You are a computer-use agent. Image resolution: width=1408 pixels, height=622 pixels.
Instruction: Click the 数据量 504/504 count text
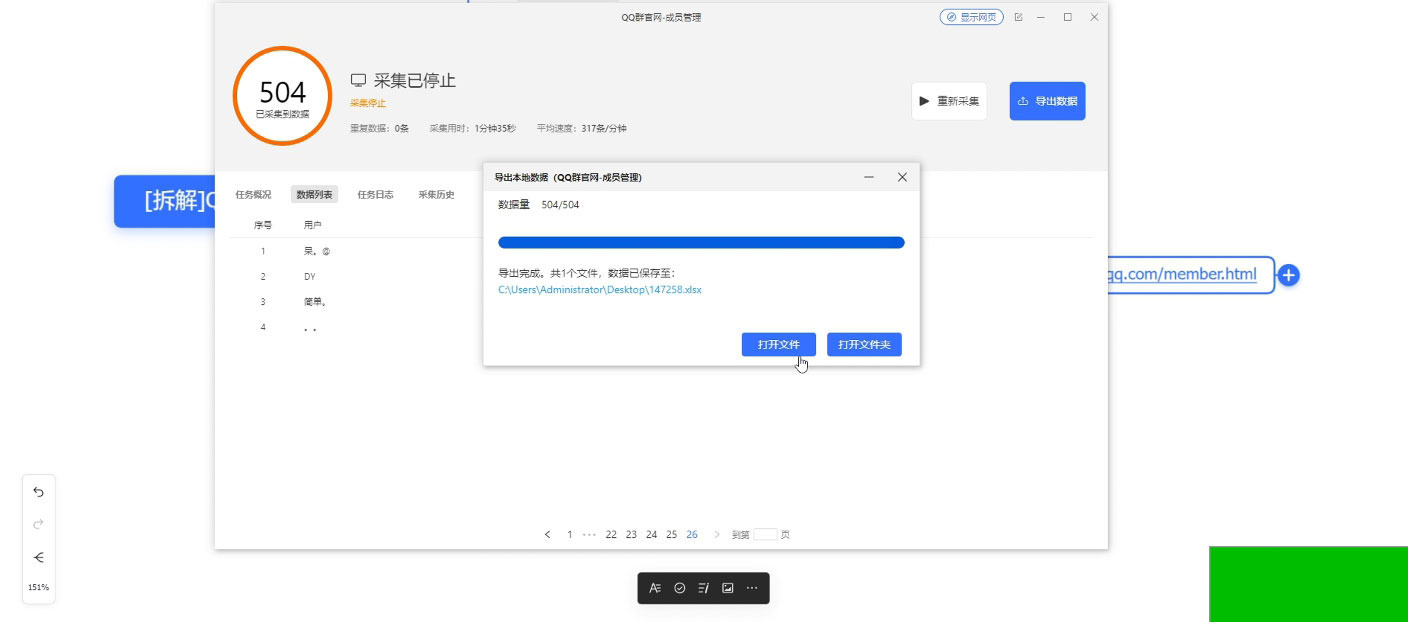coord(538,205)
